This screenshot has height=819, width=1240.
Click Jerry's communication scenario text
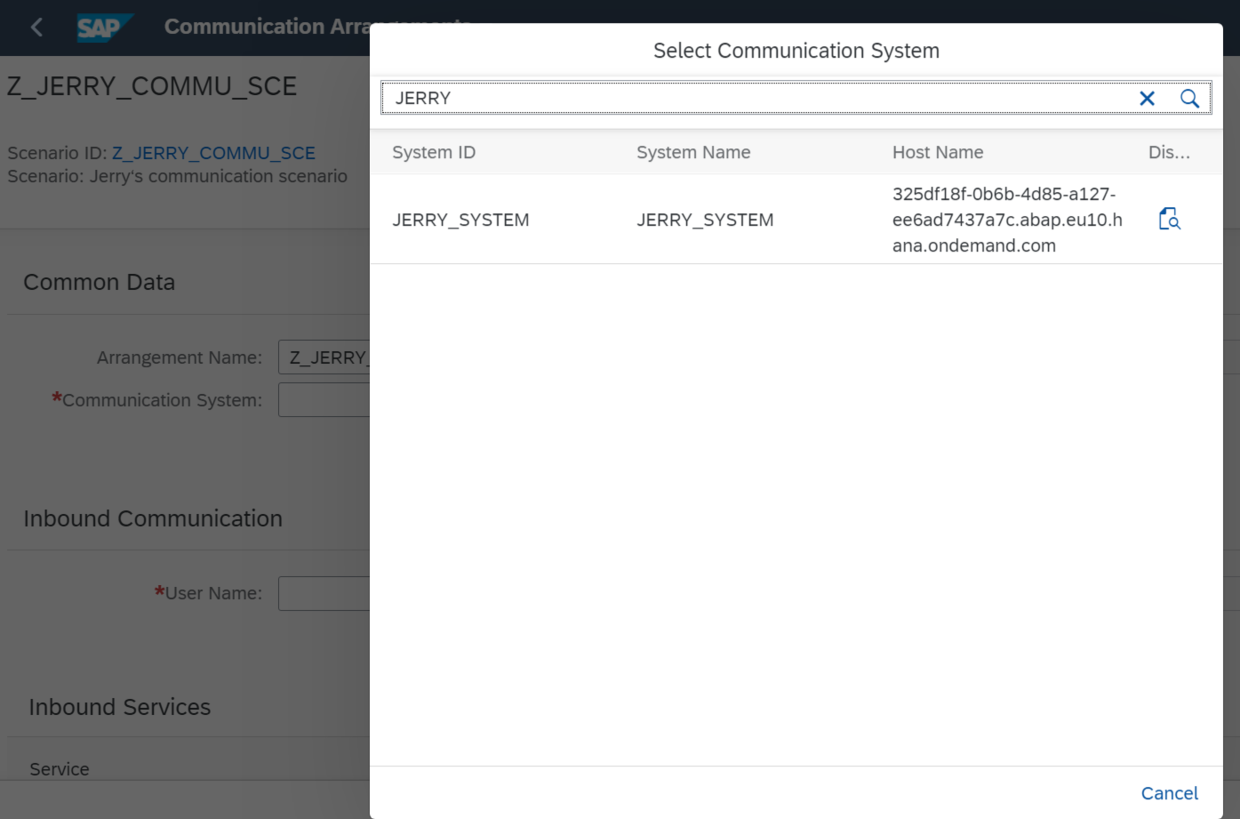(x=219, y=176)
